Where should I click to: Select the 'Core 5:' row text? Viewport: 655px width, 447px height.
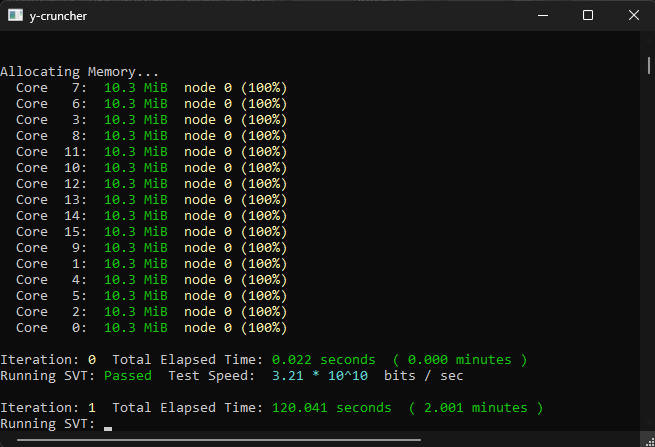(x=152, y=296)
